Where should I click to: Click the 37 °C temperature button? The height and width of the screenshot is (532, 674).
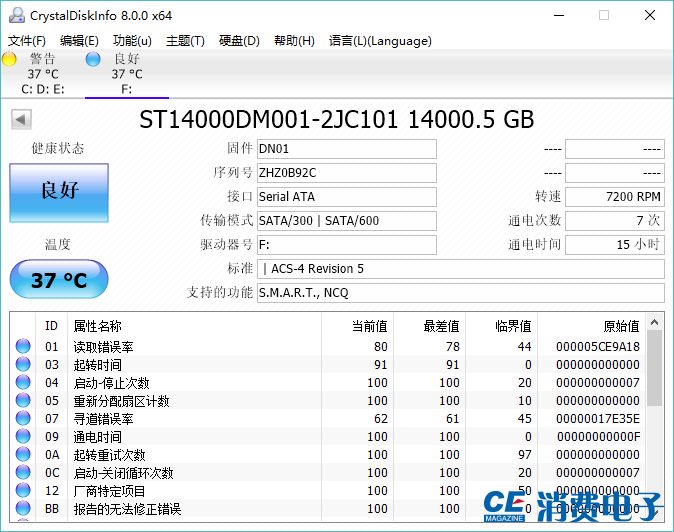(x=59, y=280)
